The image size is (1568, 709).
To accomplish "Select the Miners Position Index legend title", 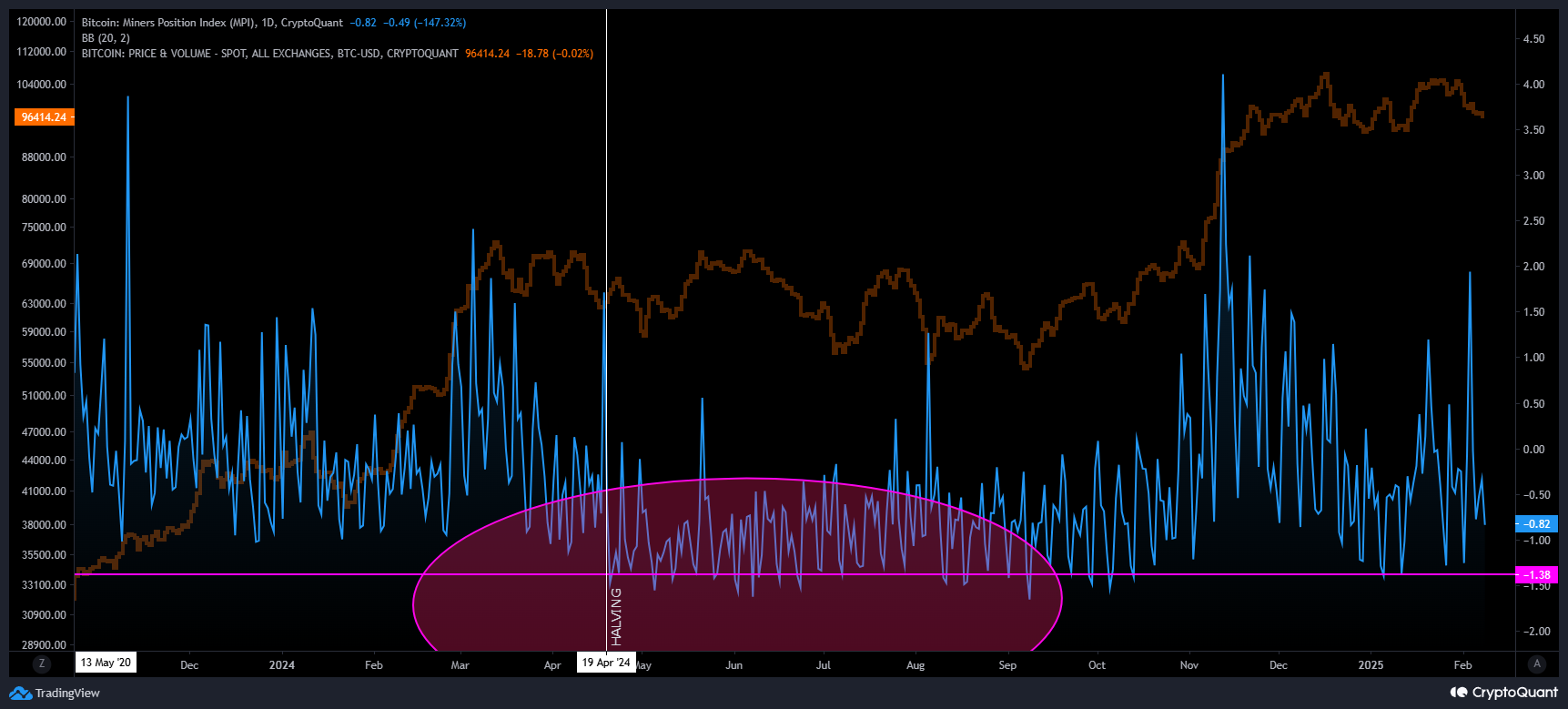I will coord(212,23).
